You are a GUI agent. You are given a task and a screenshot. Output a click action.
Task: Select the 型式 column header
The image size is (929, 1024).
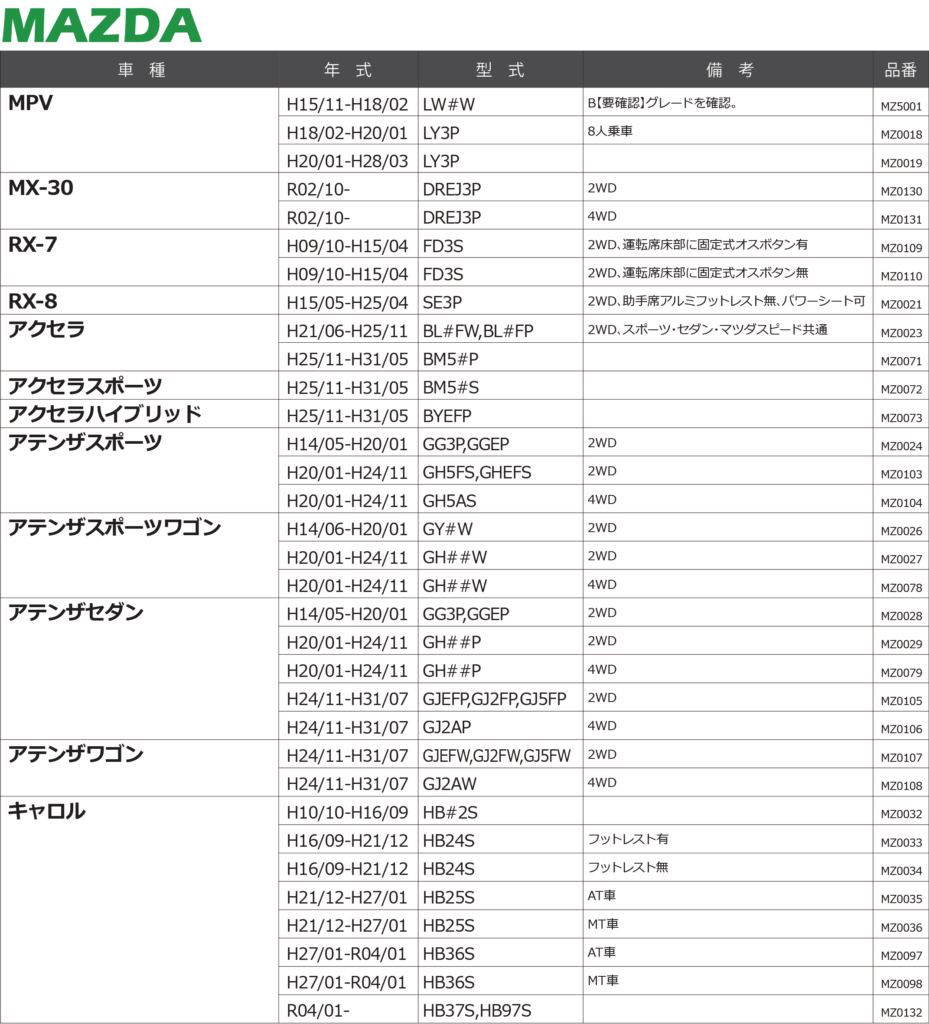pyautogui.click(x=501, y=70)
